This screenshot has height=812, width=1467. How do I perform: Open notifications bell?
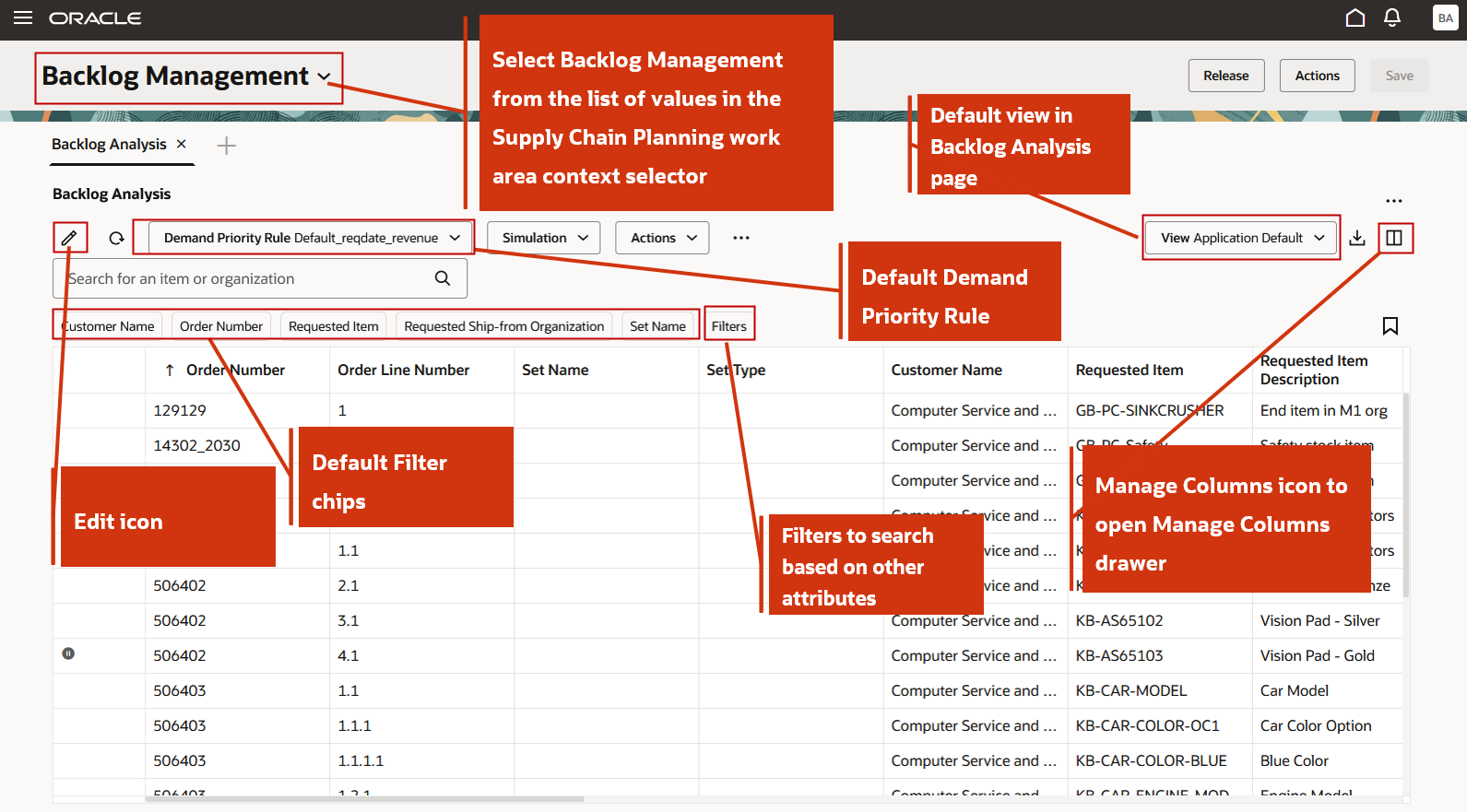1392,18
